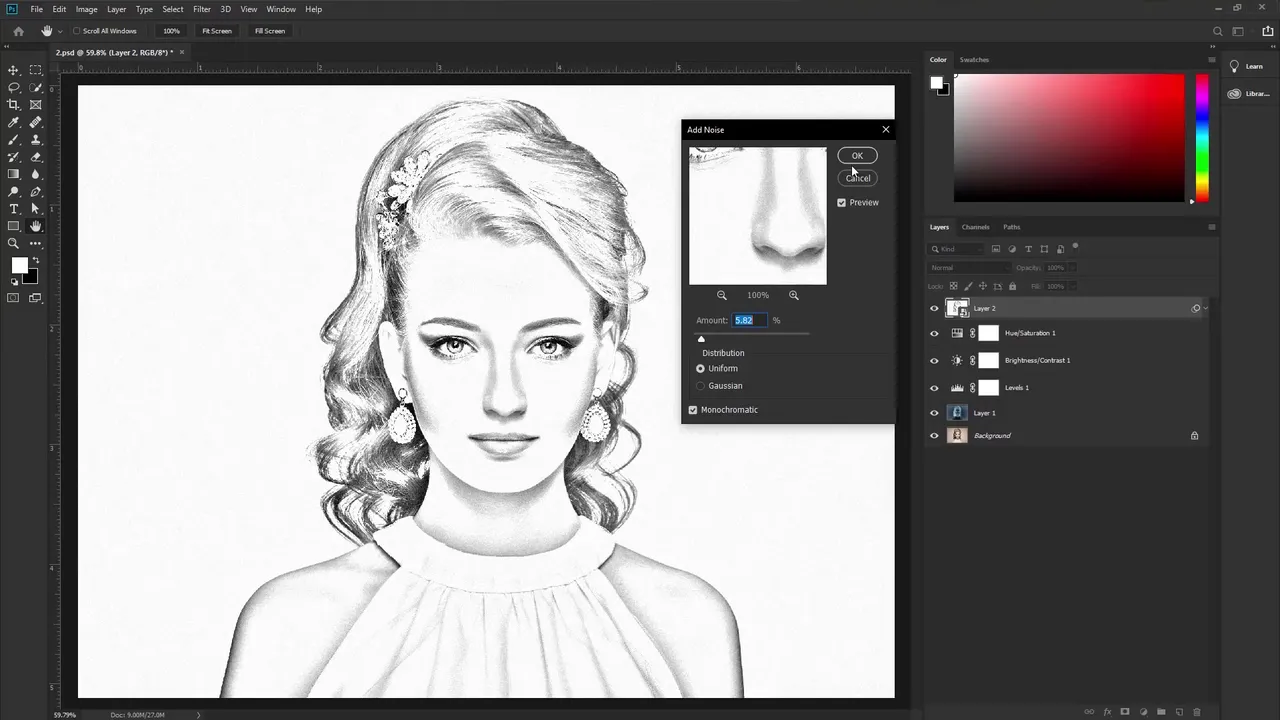This screenshot has width=1280, height=720.
Task: Toggle the Preview checkbox
Action: pyautogui.click(x=841, y=203)
